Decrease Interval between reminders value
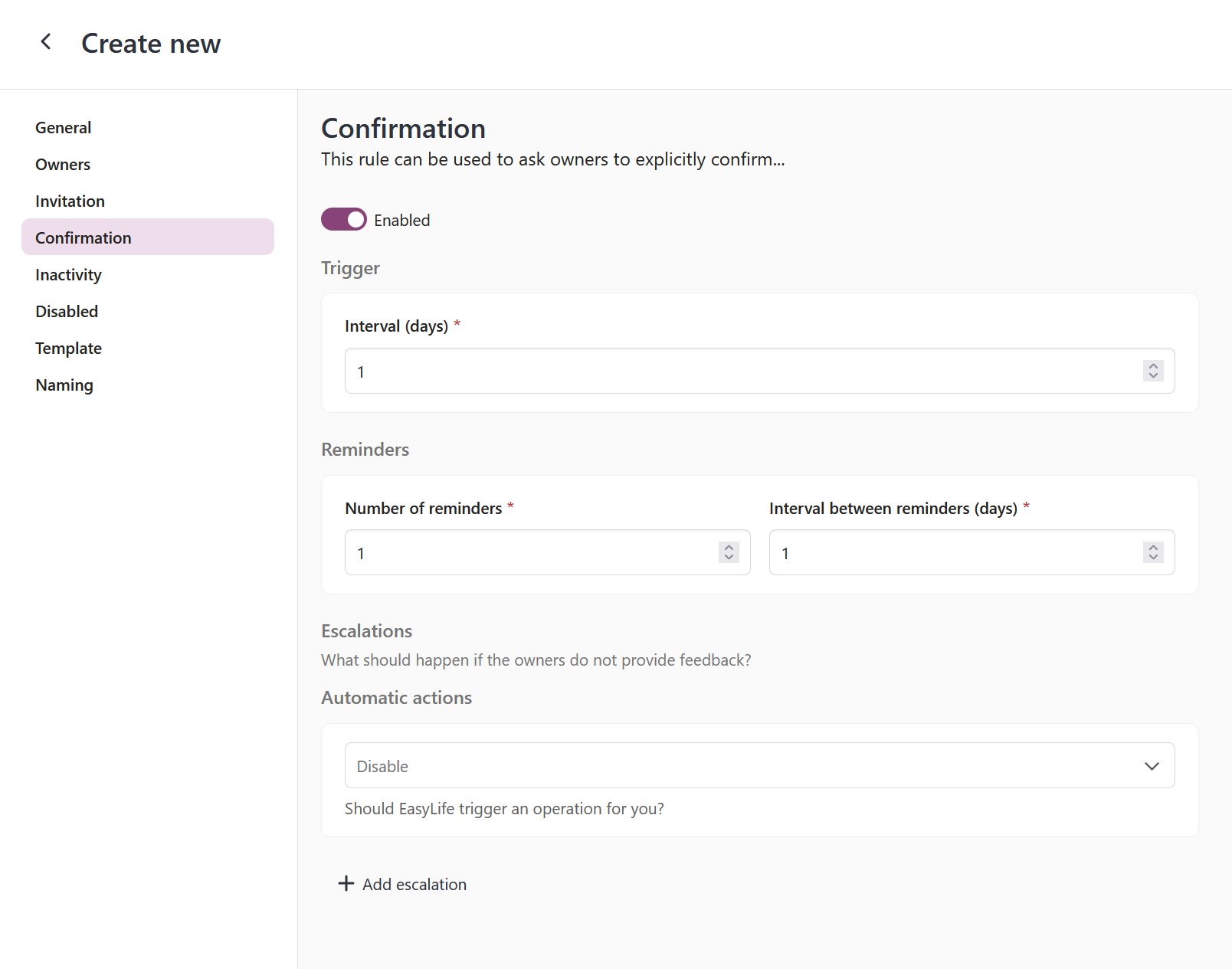This screenshot has width=1232, height=969. [x=1153, y=558]
